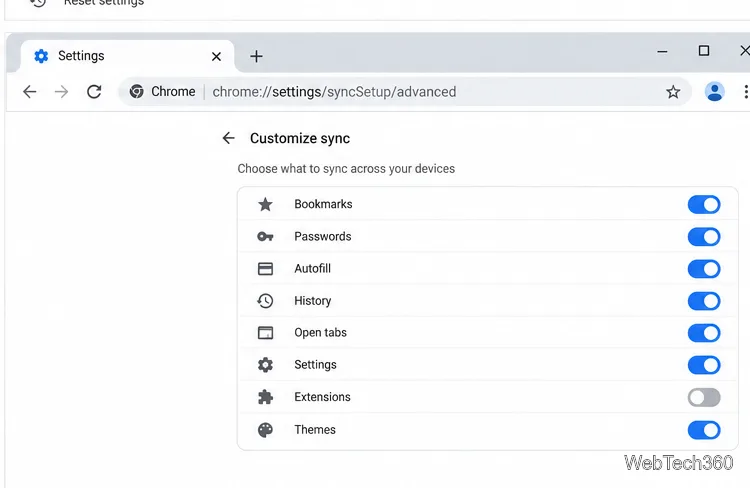Bookmark this page with star icon
This screenshot has height=488, width=750.
point(673,91)
